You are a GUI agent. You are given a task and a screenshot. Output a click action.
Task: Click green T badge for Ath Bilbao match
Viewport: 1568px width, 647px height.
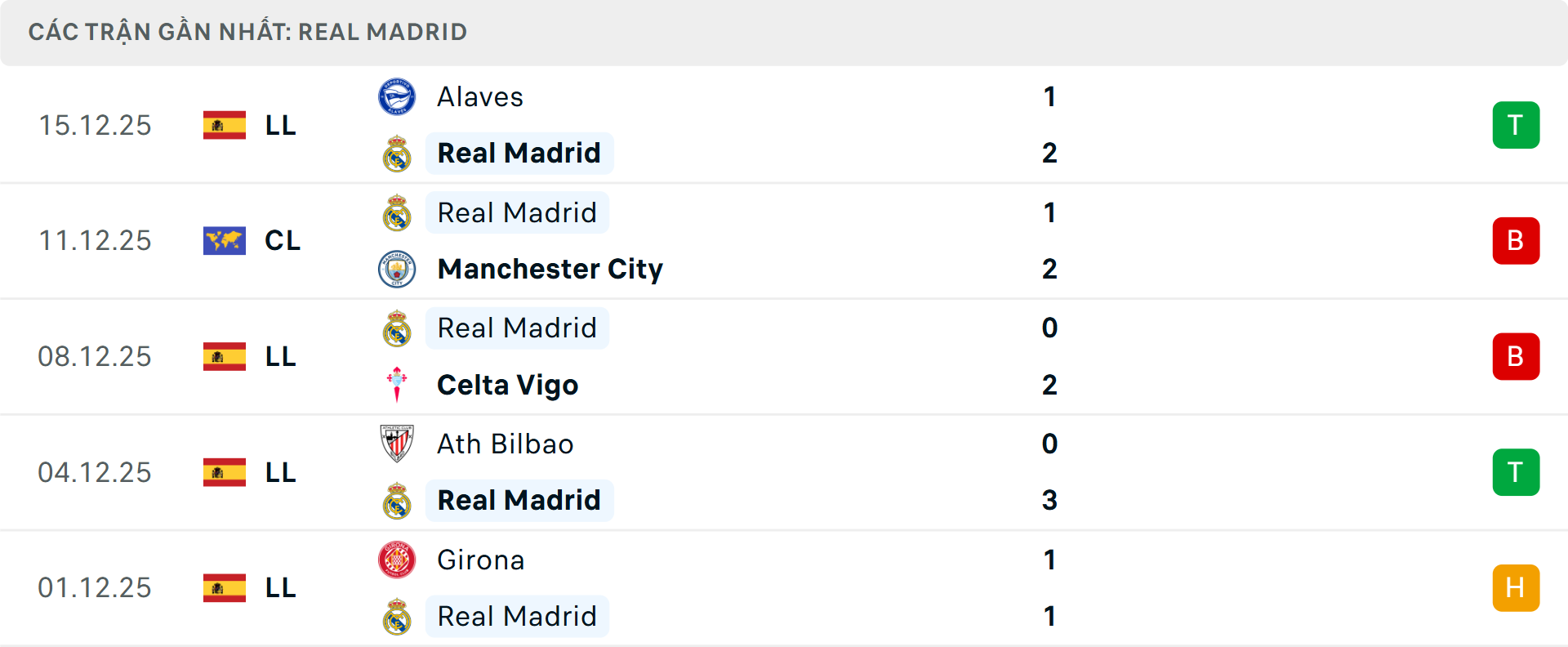[1516, 472]
